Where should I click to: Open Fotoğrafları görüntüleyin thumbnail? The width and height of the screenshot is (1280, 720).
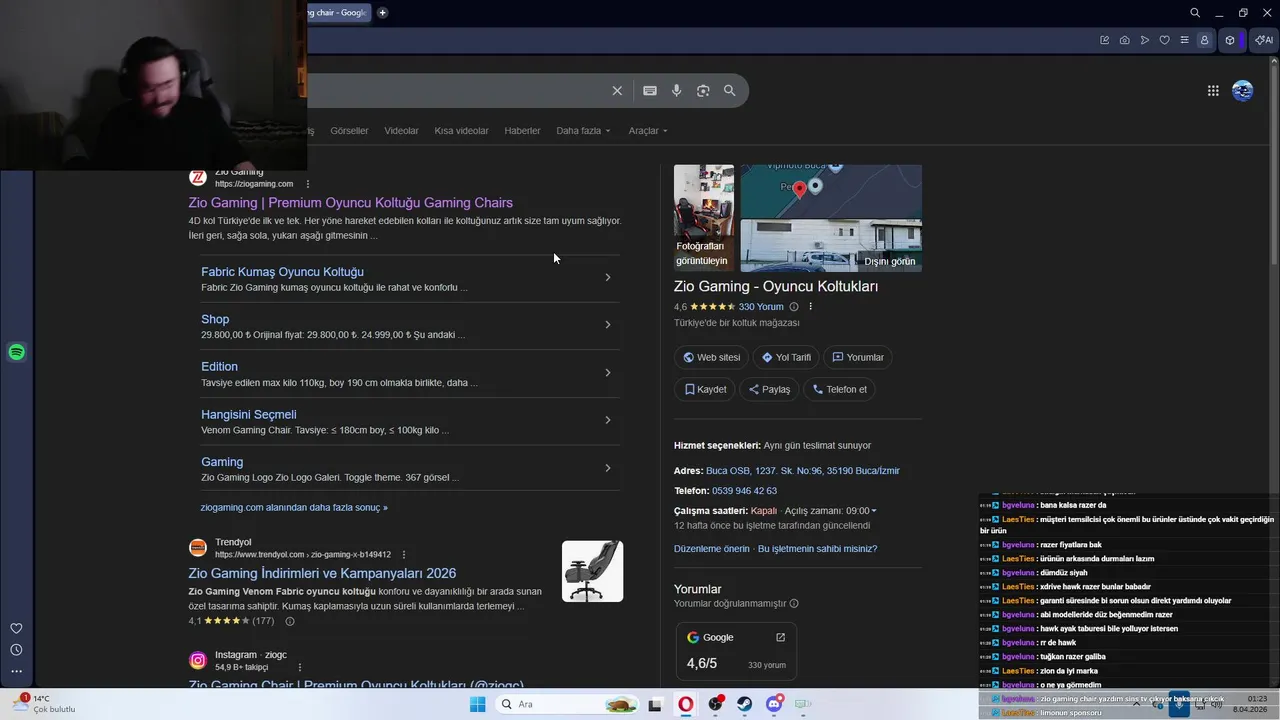tap(703, 218)
